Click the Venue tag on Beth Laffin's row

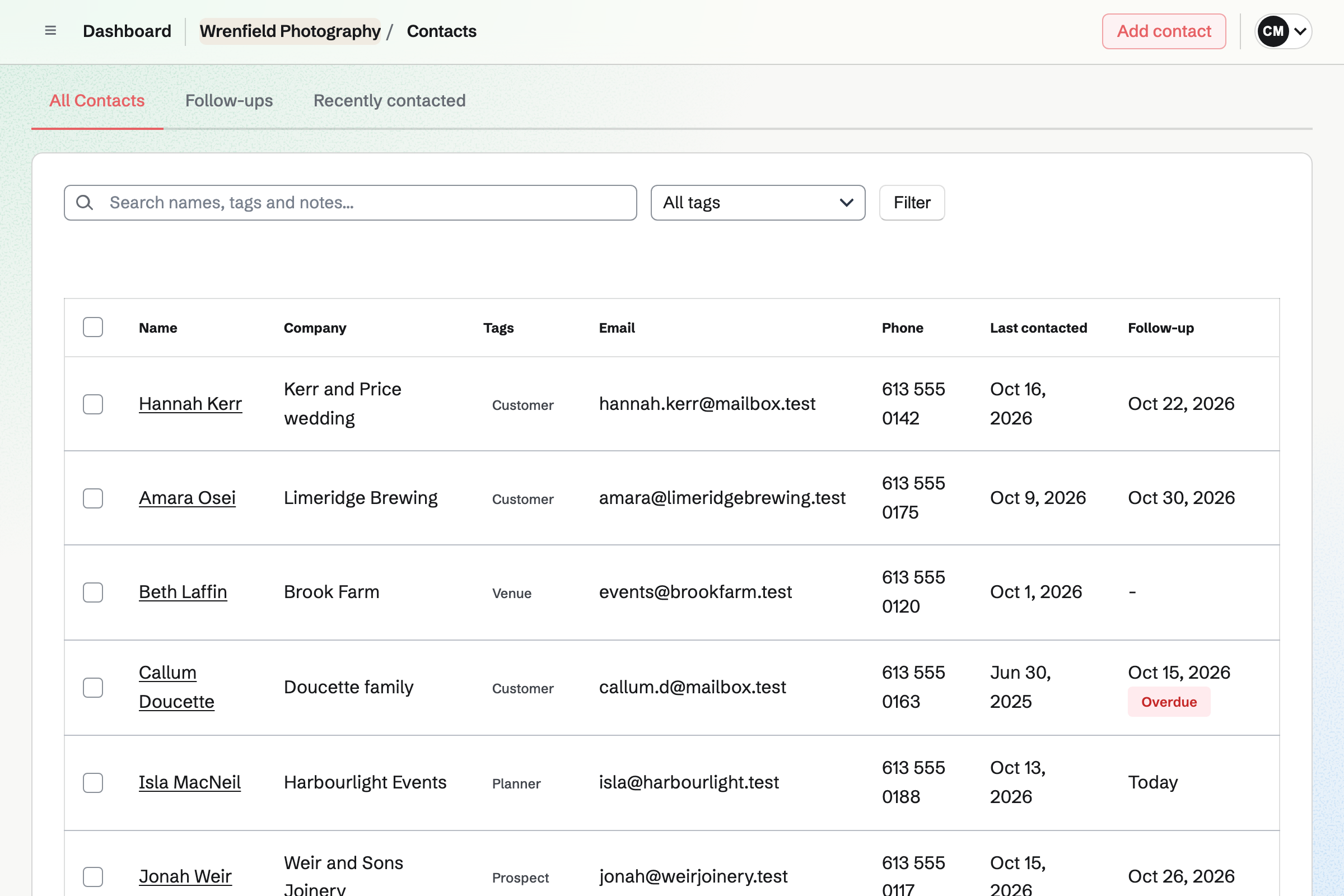pyautogui.click(x=511, y=594)
